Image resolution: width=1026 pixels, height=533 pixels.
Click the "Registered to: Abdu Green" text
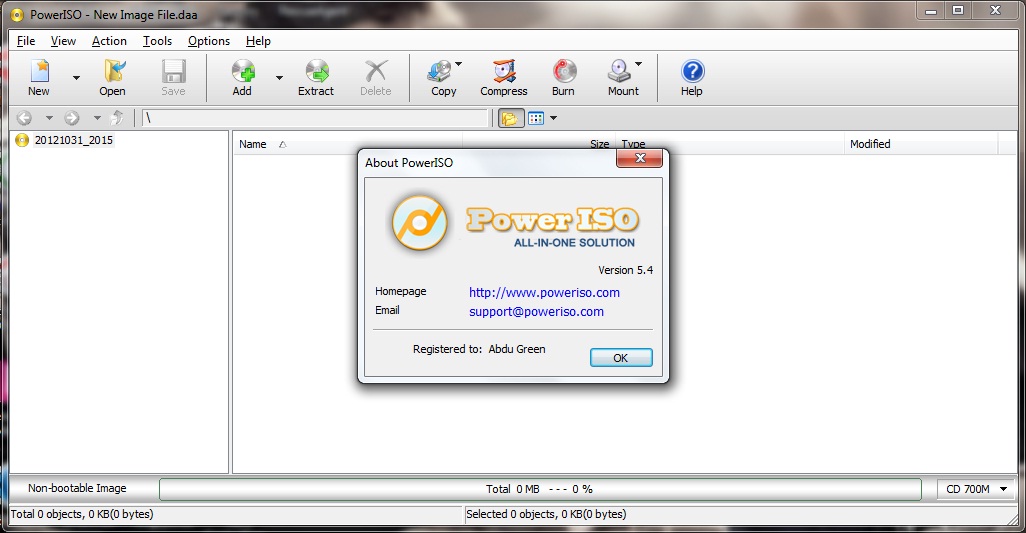point(479,349)
